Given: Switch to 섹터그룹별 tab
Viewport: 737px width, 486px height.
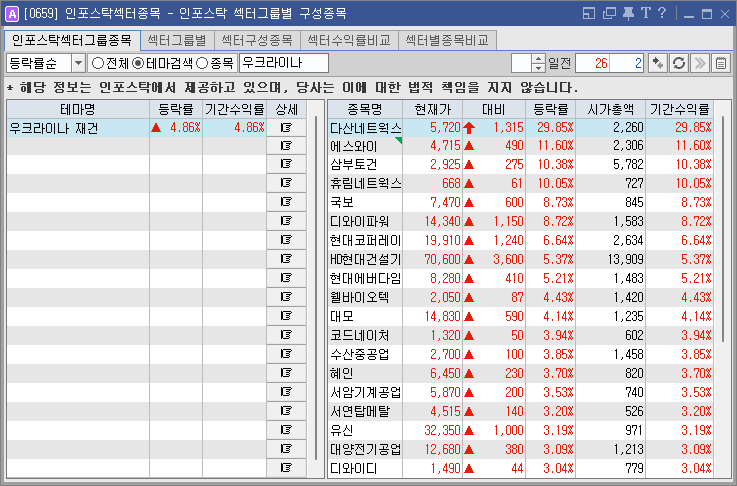Looking at the screenshot, I should click(x=177, y=40).
